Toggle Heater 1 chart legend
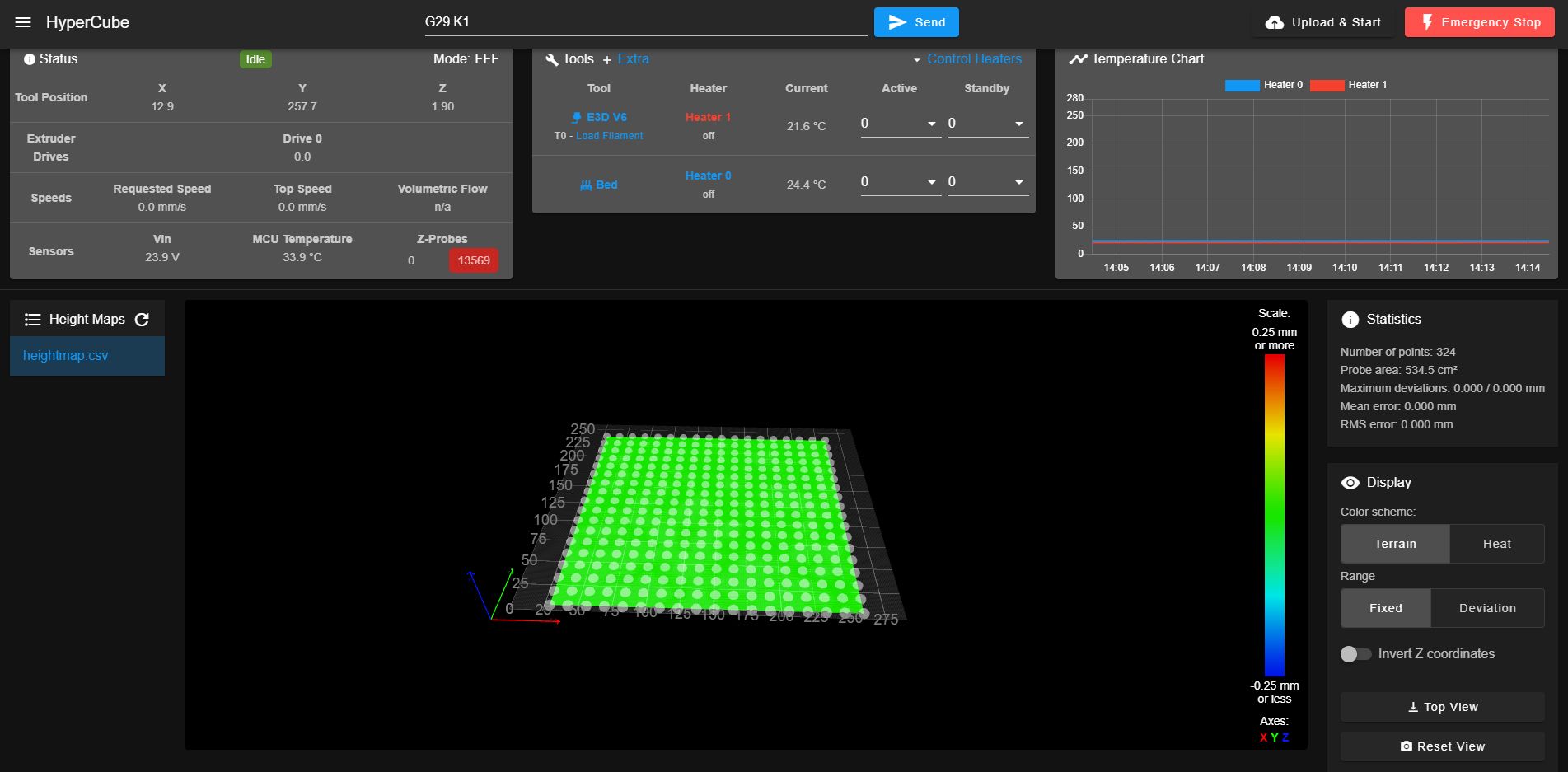1568x772 pixels. [x=1348, y=85]
